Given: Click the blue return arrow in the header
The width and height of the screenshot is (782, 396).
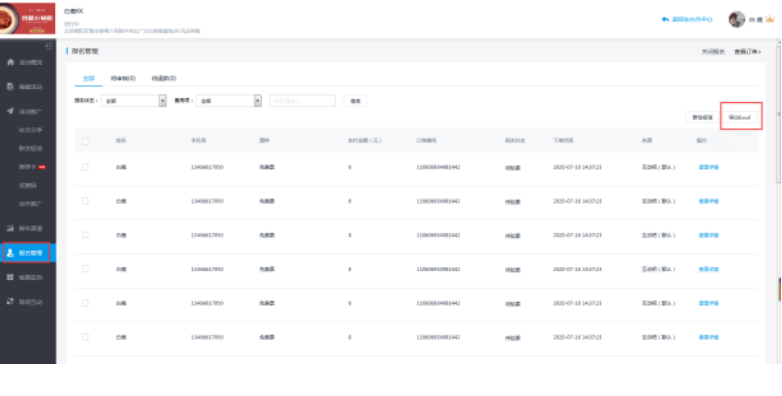Looking at the screenshot, I should point(665,19).
